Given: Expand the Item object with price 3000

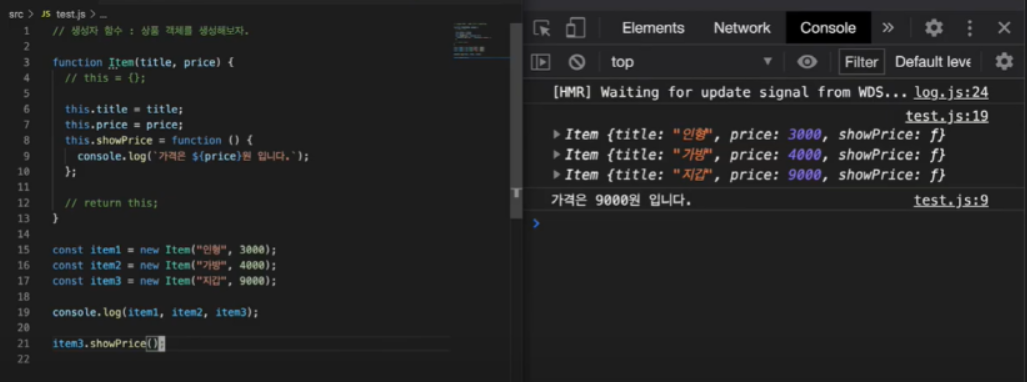Looking at the screenshot, I should (x=557, y=135).
